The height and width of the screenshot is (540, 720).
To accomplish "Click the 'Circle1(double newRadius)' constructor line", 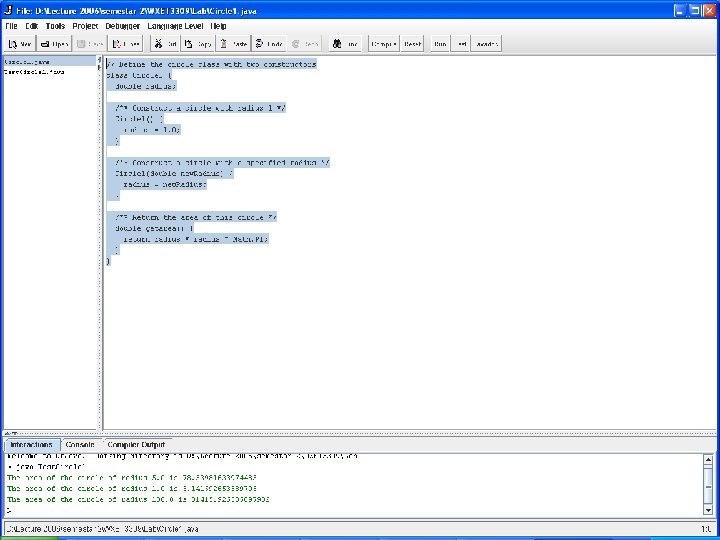I will click(174, 173).
